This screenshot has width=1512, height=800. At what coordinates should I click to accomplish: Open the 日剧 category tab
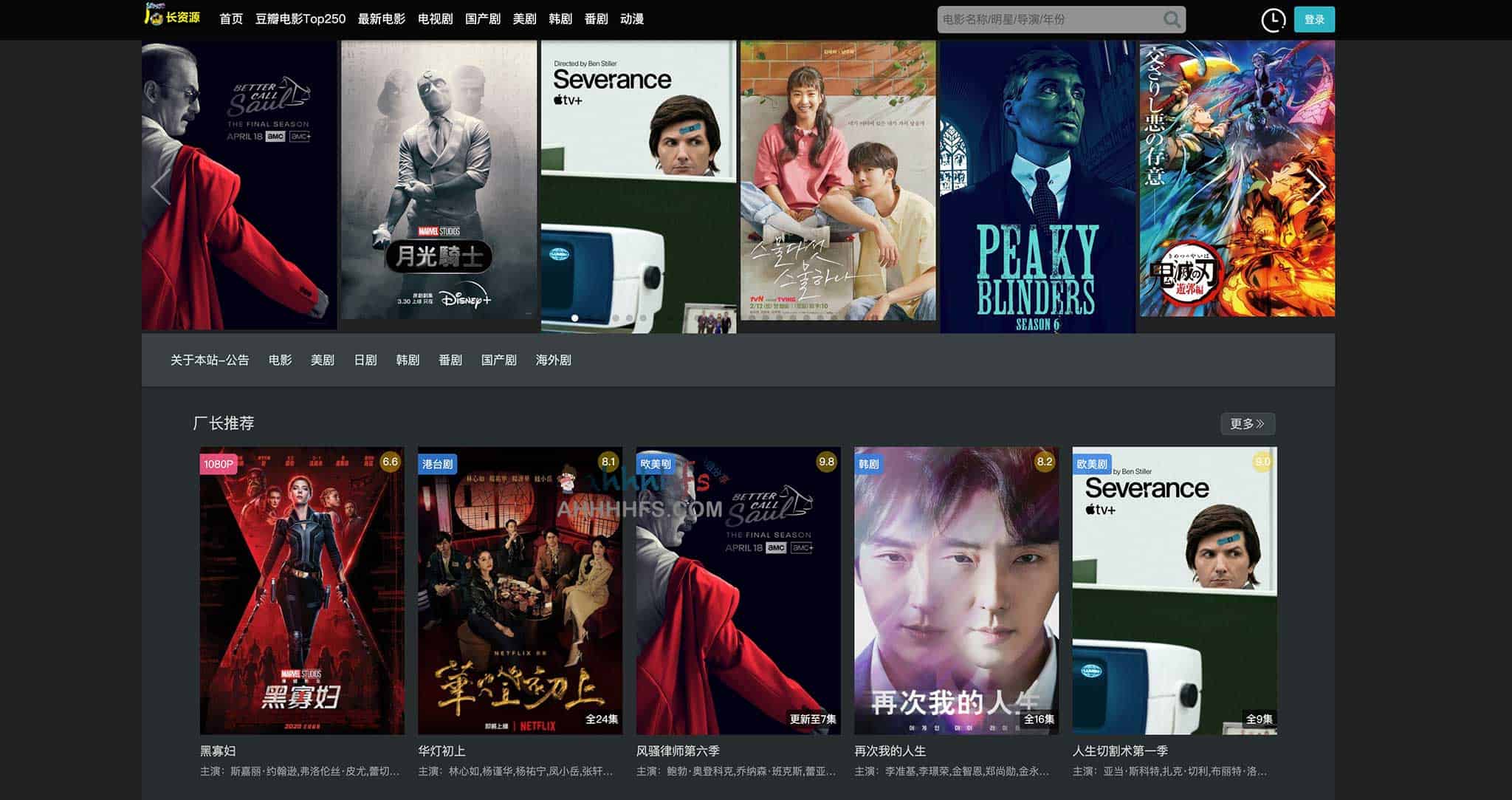365,360
